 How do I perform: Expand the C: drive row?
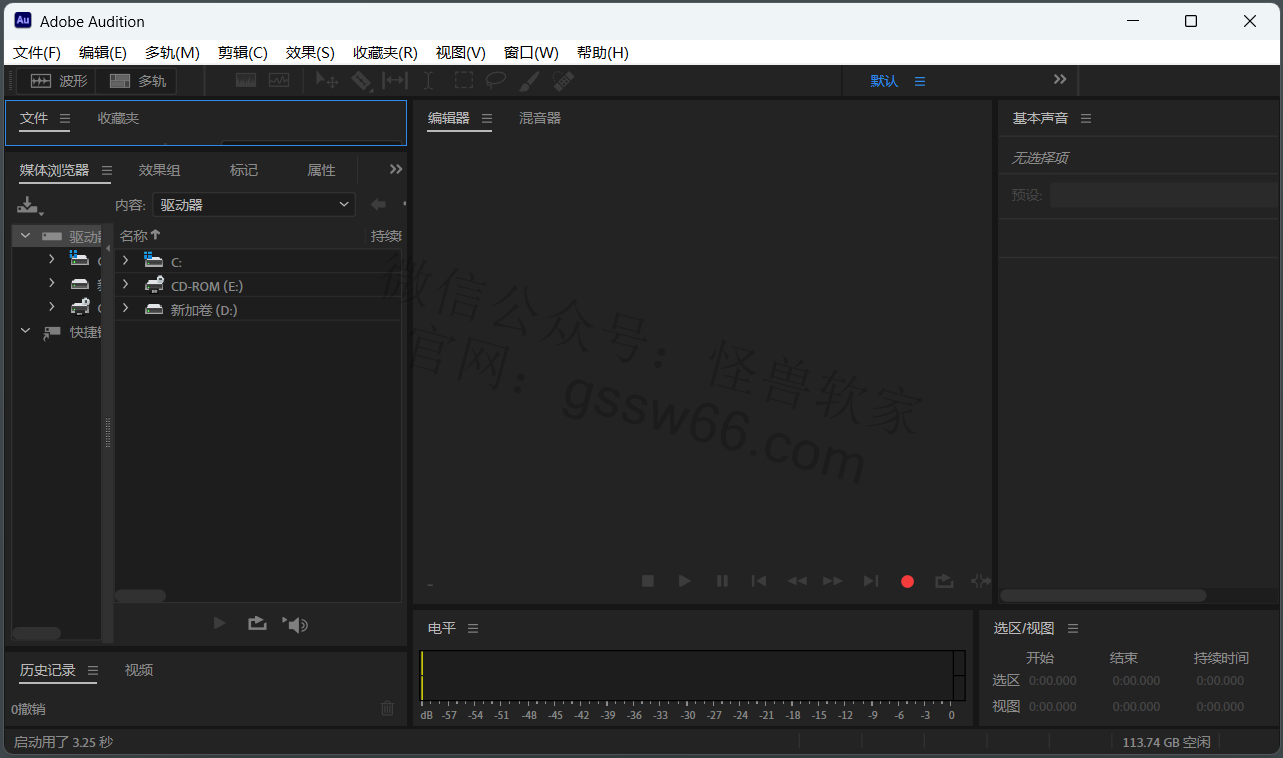click(125, 260)
